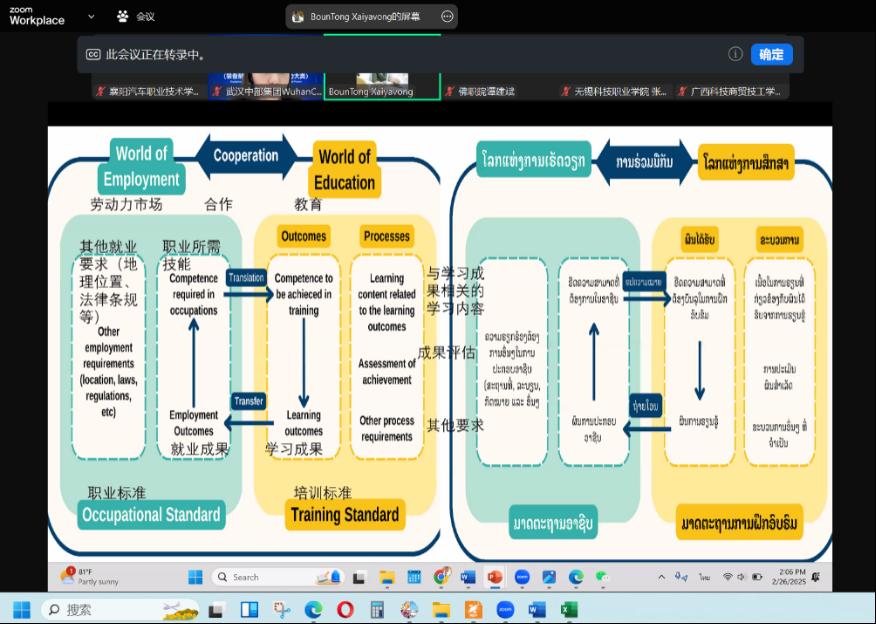Open the Calculator app from the taskbar
The width and height of the screenshot is (876, 624).
(377, 608)
